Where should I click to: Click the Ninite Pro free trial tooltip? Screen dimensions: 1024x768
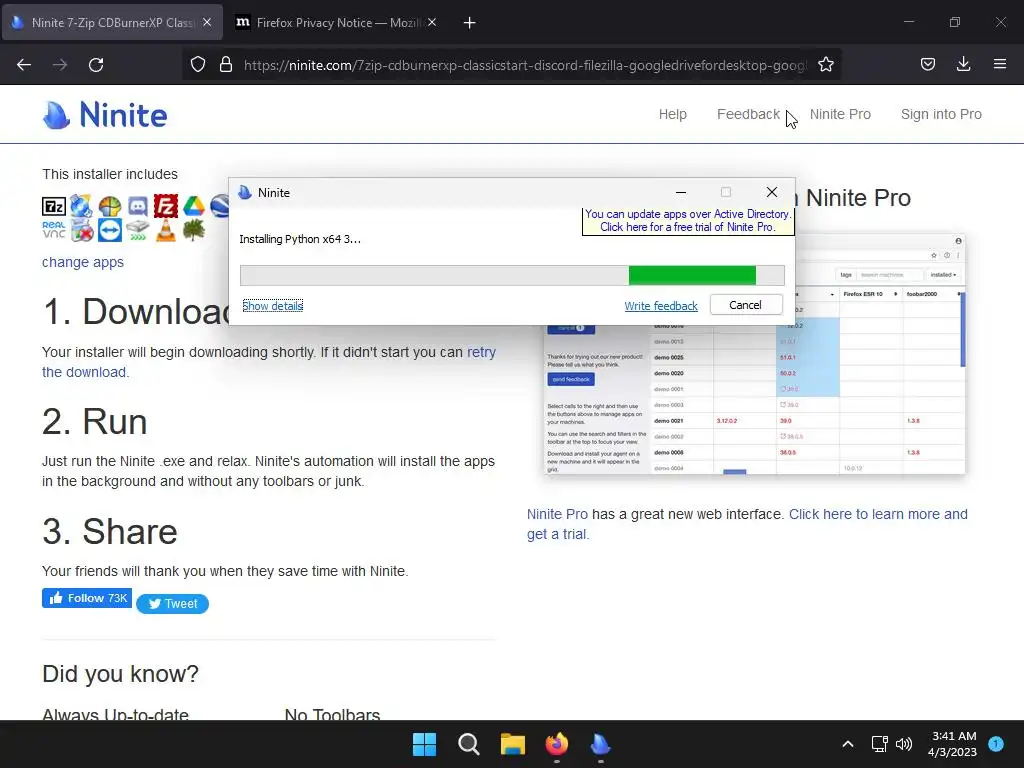(688, 221)
